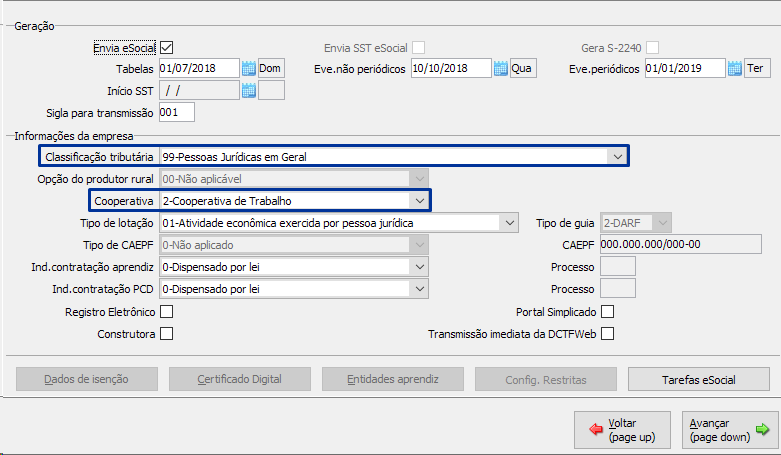Viewport: 781px width, 455px height.
Task: Click the Entidades aprendiz button
Action: click(392, 379)
